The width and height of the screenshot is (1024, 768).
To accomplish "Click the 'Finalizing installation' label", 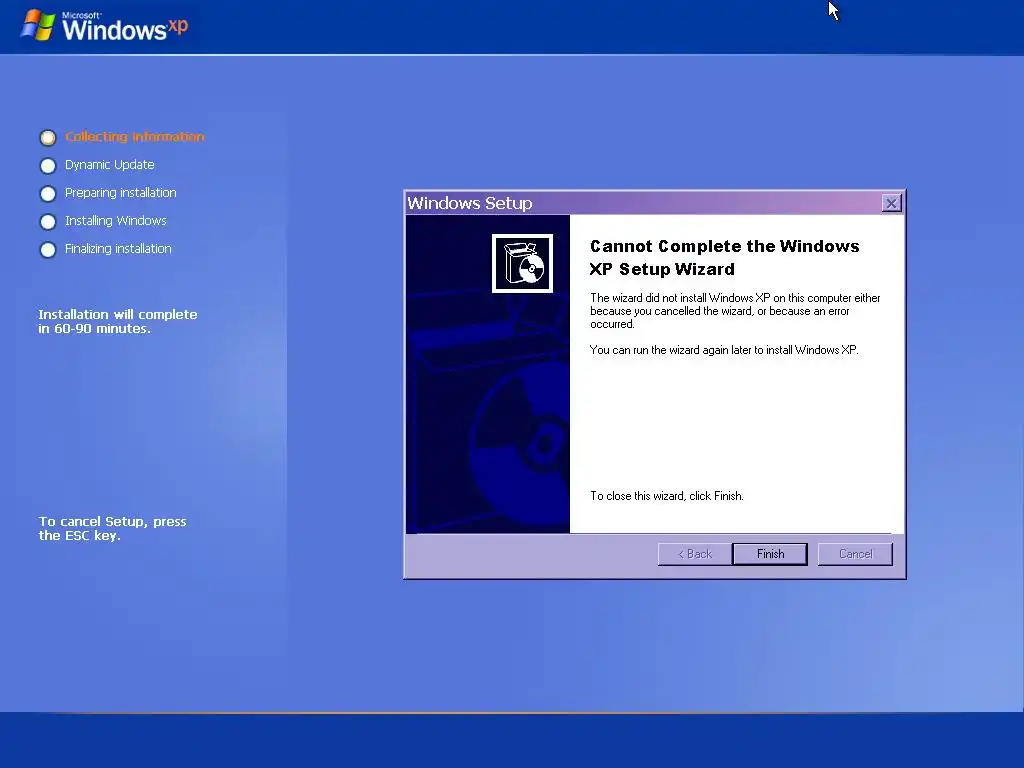I will click(118, 249).
